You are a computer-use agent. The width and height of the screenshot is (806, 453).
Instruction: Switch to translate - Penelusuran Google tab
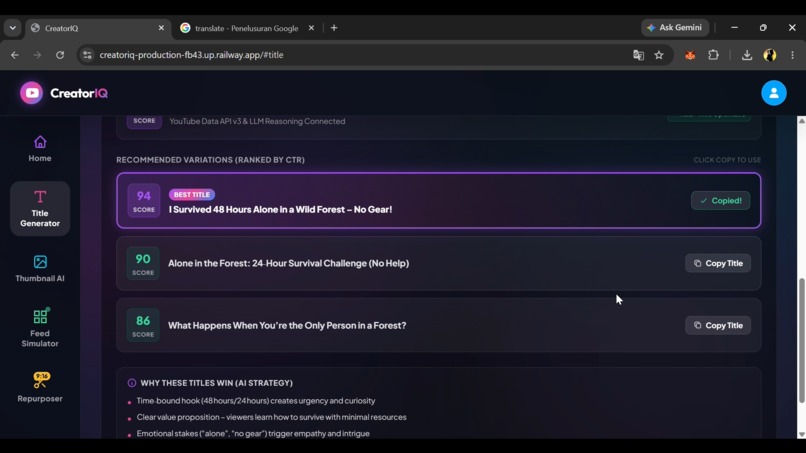point(247,28)
